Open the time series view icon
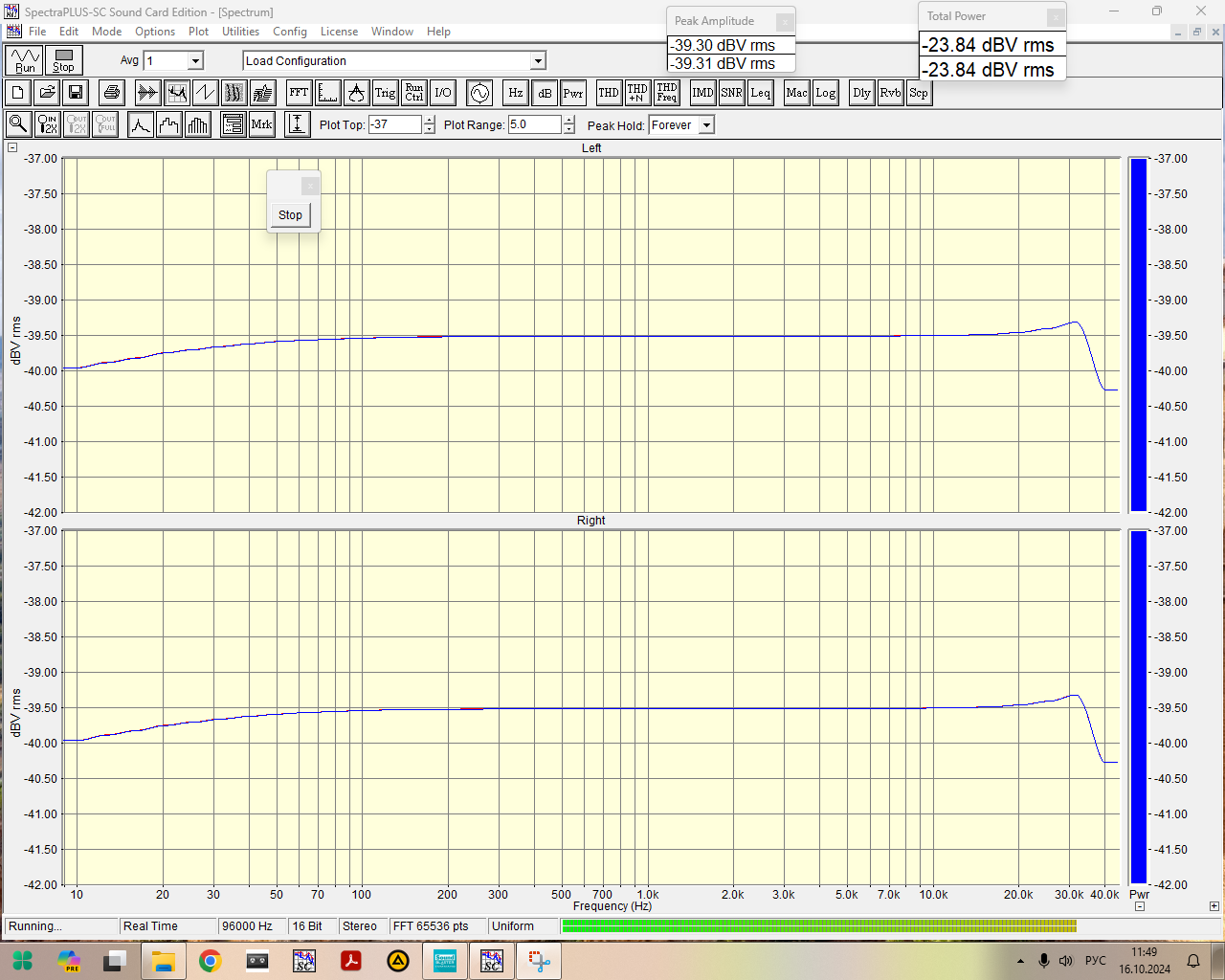The width and height of the screenshot is (1225, 980). pos(147,93)
